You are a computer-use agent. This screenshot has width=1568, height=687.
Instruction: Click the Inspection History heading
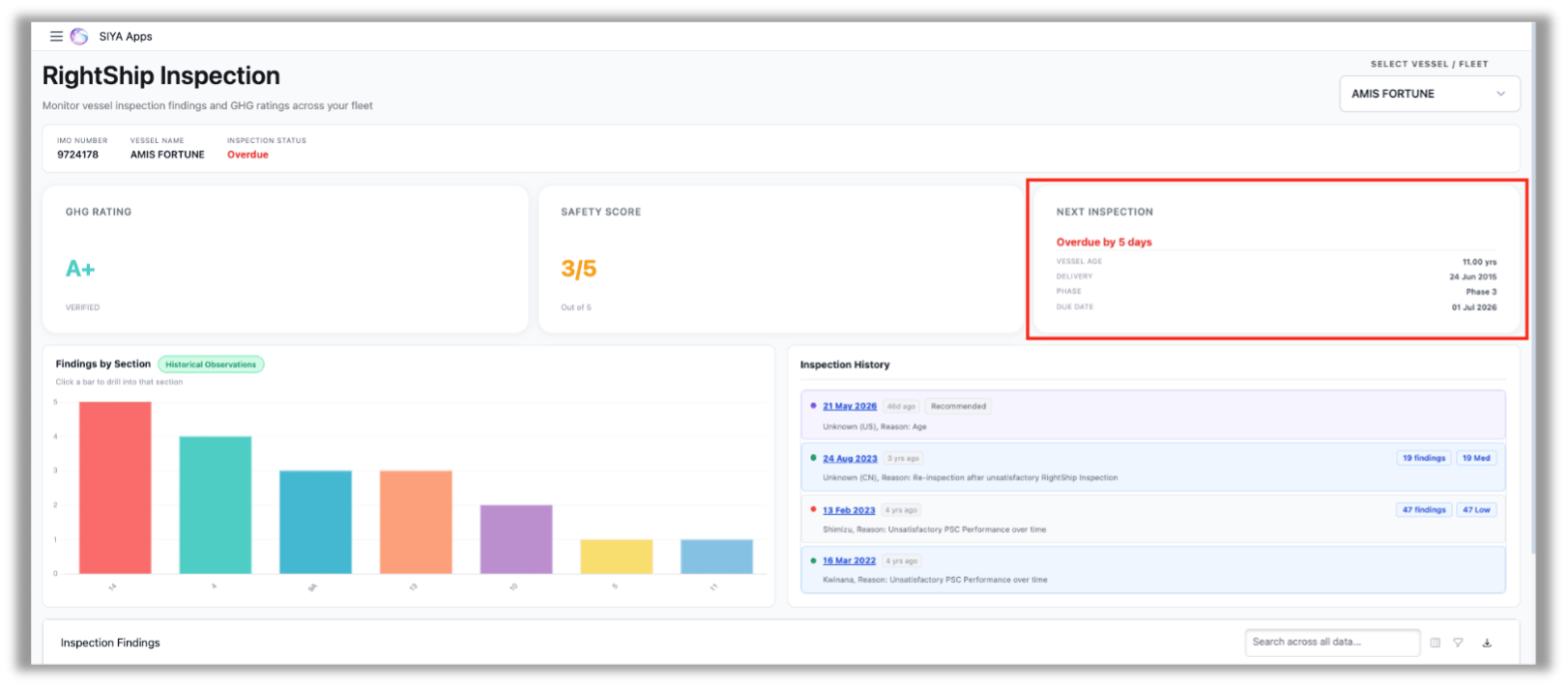coord(845,365)
